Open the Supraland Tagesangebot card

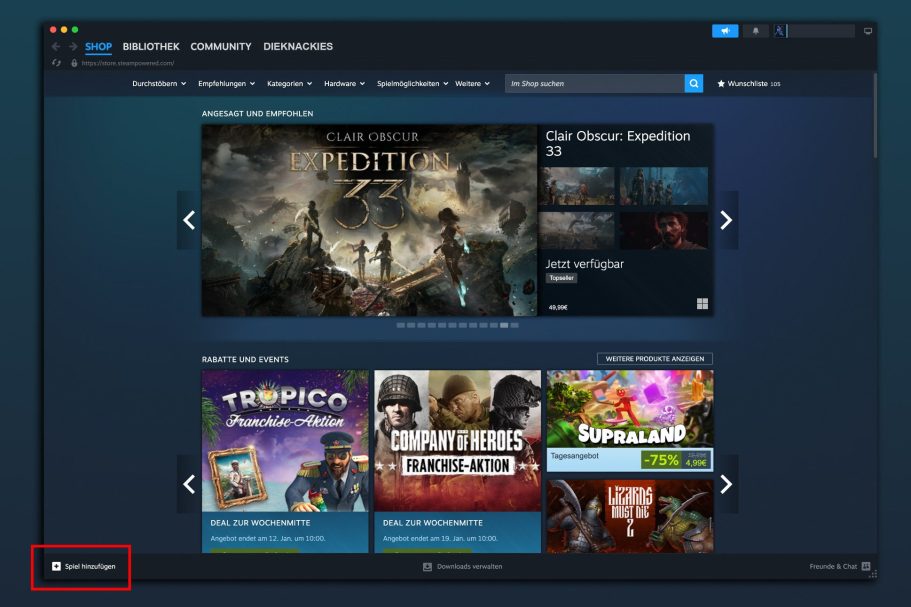tap(630, 421)
